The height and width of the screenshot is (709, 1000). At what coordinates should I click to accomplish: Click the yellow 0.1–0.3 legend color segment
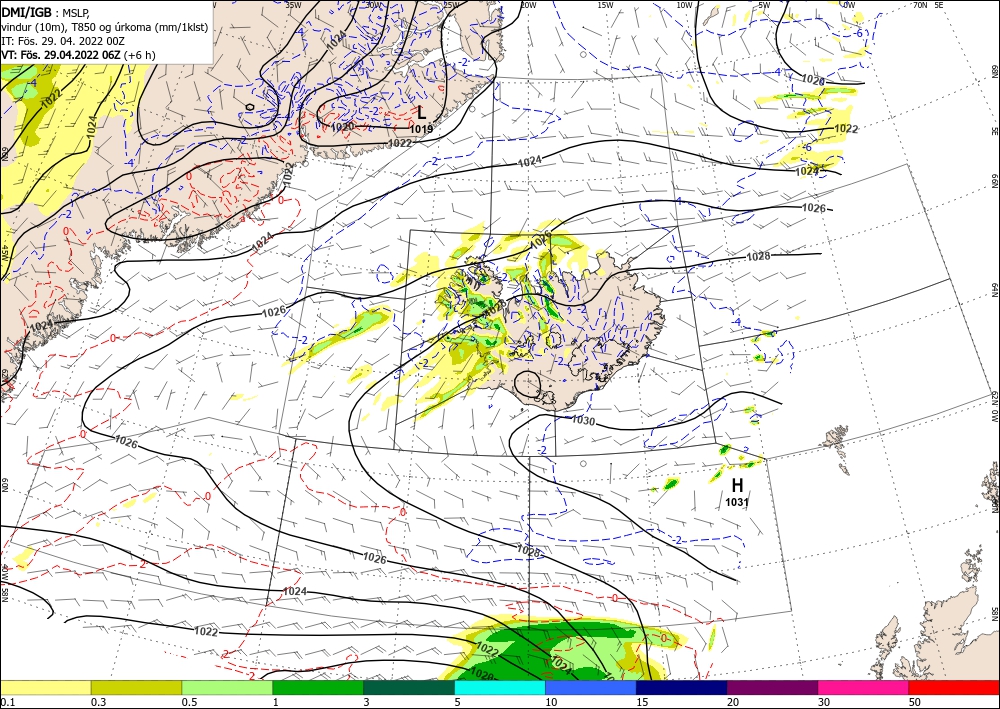point(45,687)
